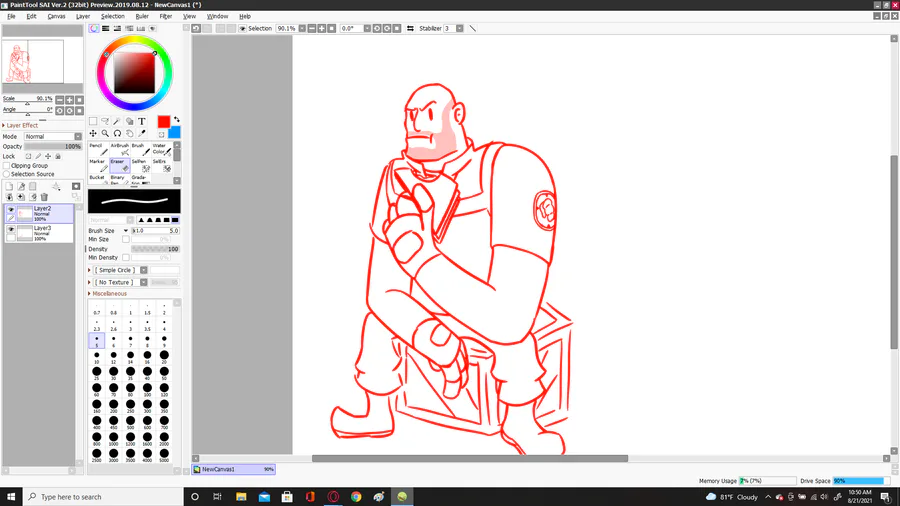Click the navigator canvas thumbnail
Image resolution: width=900 pixels, height=506 pixels.
coord(42,61)
